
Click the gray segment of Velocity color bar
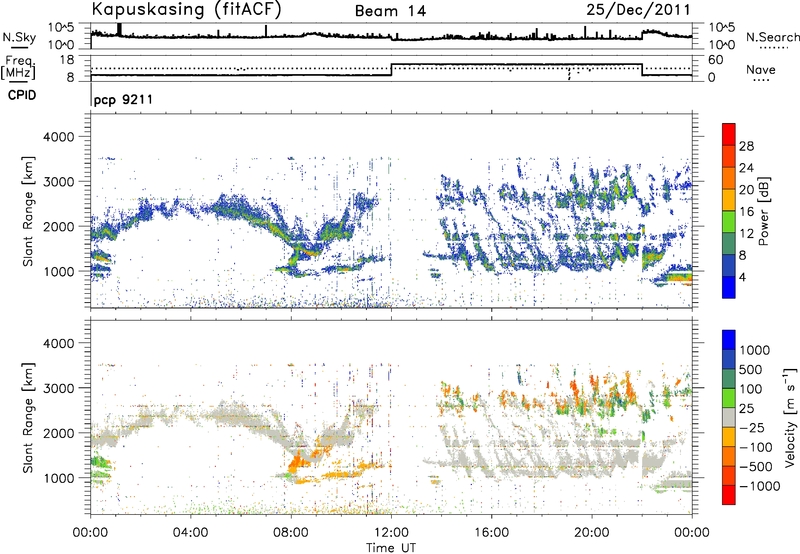(x=729, y=417)
